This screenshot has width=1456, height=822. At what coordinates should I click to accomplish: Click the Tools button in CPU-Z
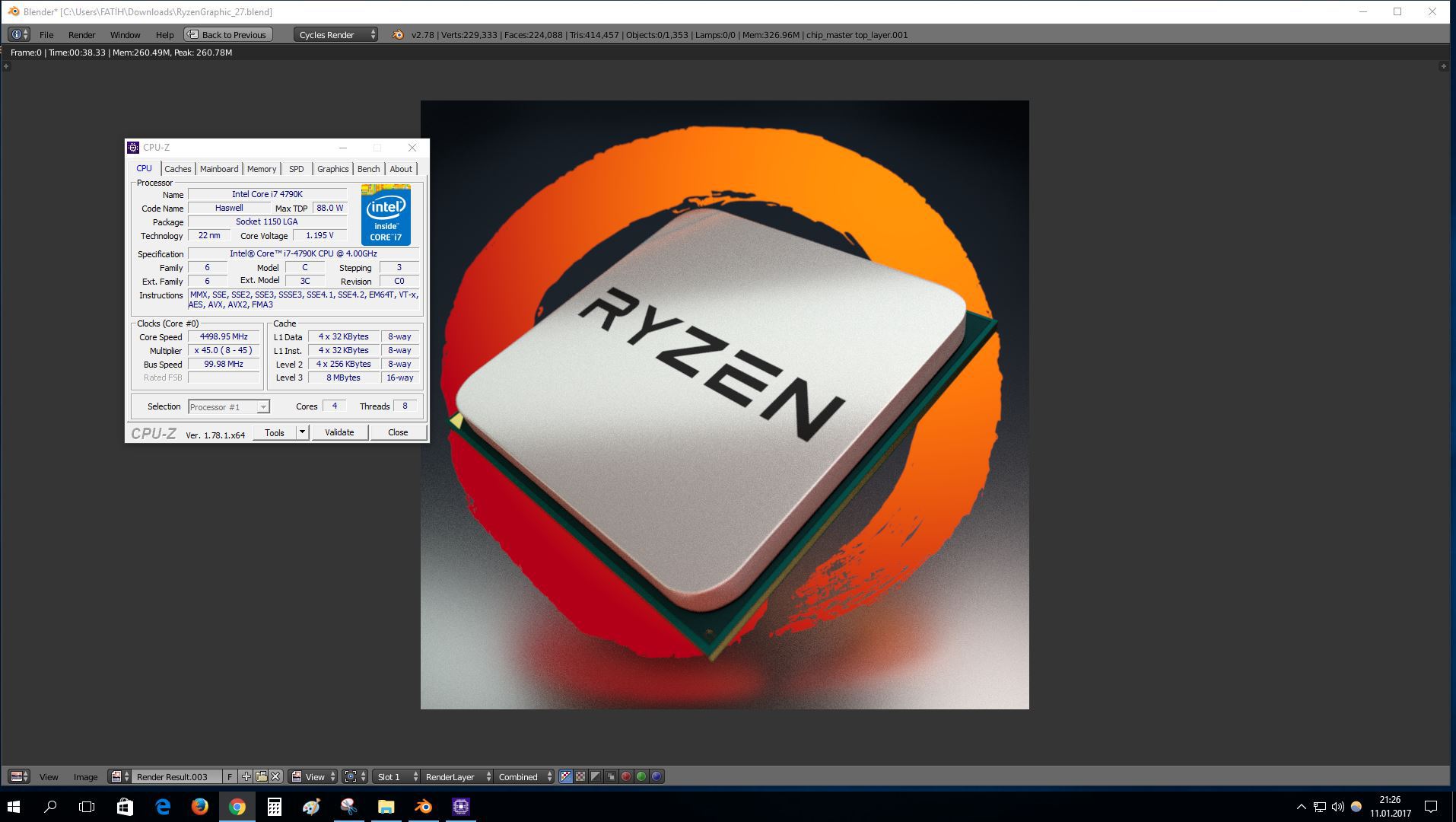275,432
